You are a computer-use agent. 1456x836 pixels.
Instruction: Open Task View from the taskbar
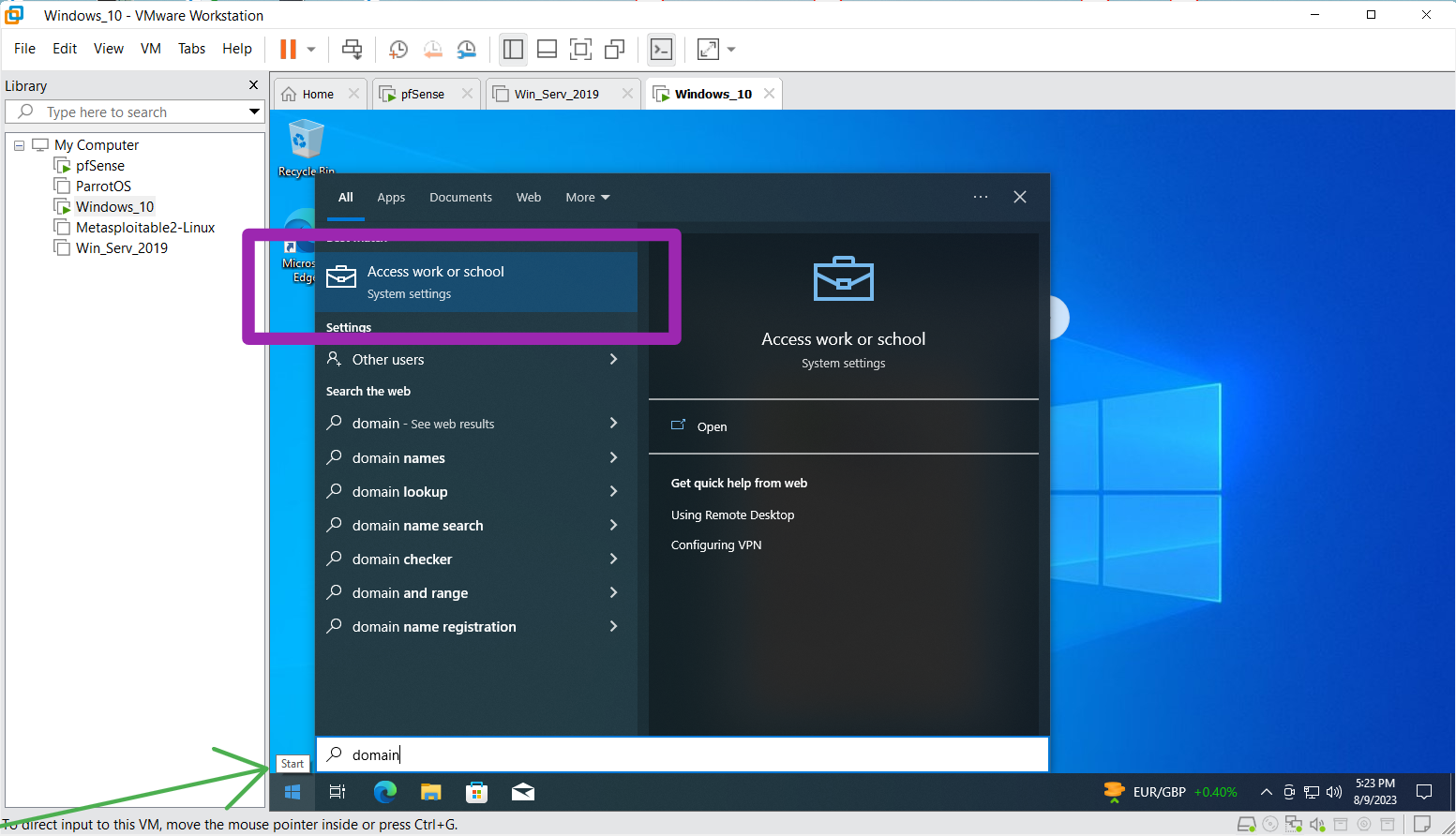338,792
